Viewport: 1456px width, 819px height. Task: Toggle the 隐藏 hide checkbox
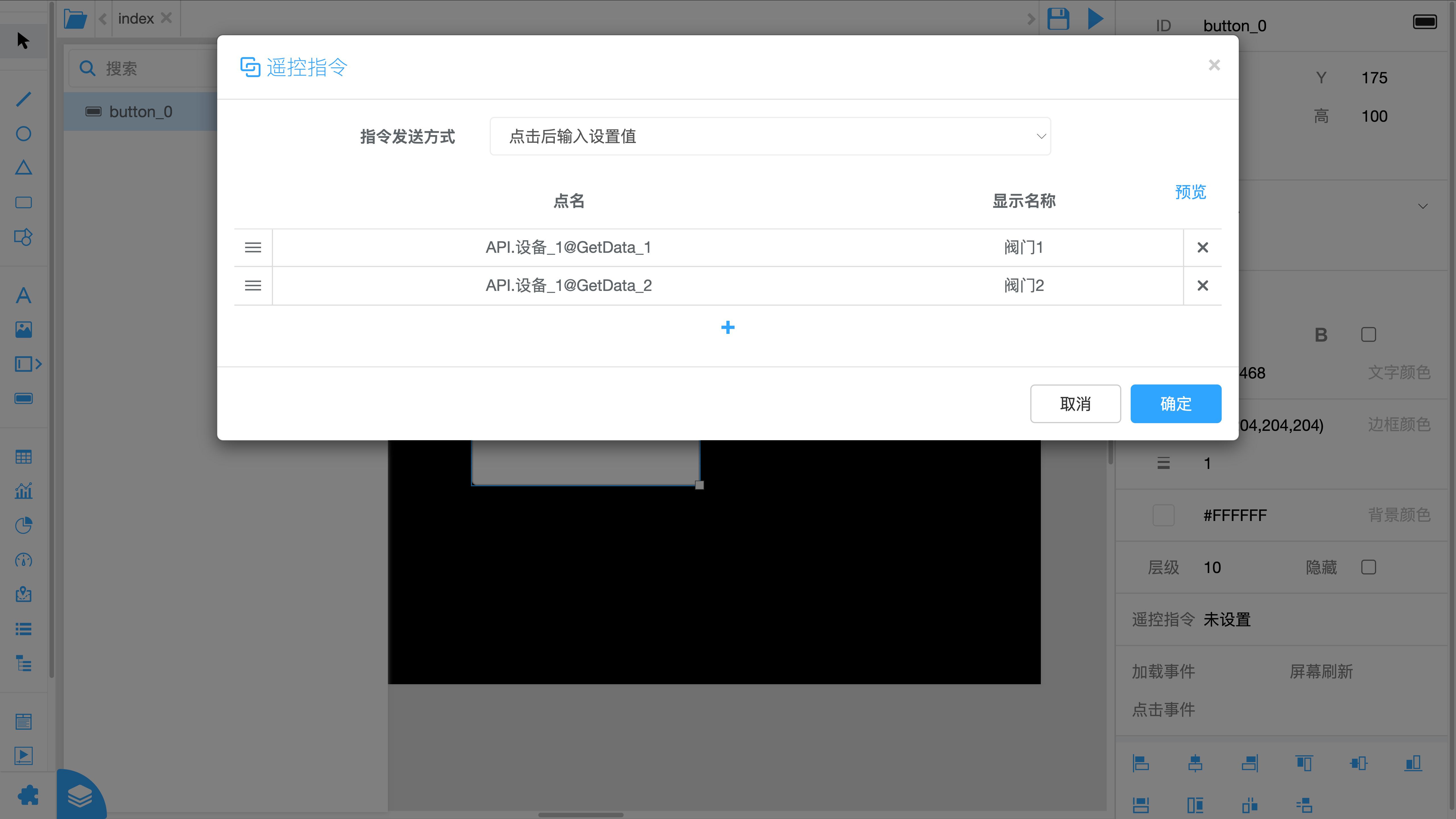point(1368,567)
